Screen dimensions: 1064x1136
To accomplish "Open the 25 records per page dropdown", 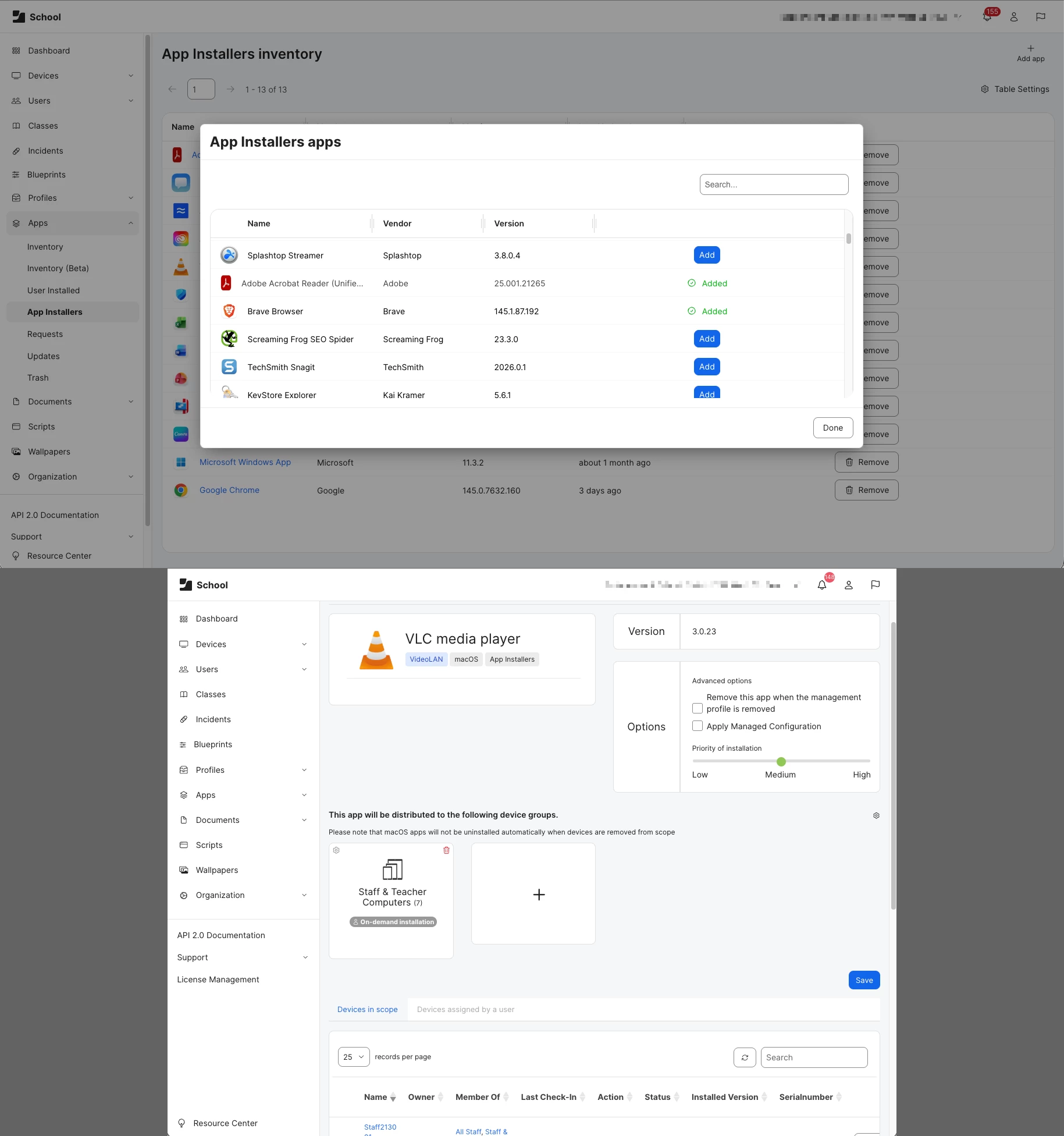I will (x=354, y=1057).
